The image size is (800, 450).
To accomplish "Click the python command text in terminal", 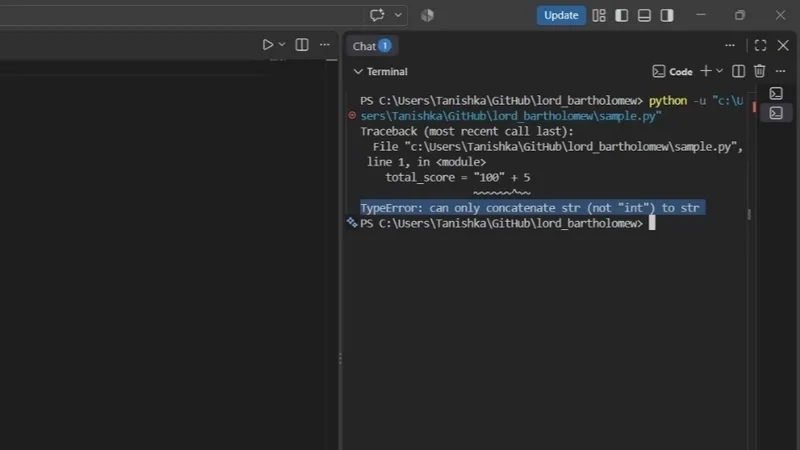I will tap(668, 101).
